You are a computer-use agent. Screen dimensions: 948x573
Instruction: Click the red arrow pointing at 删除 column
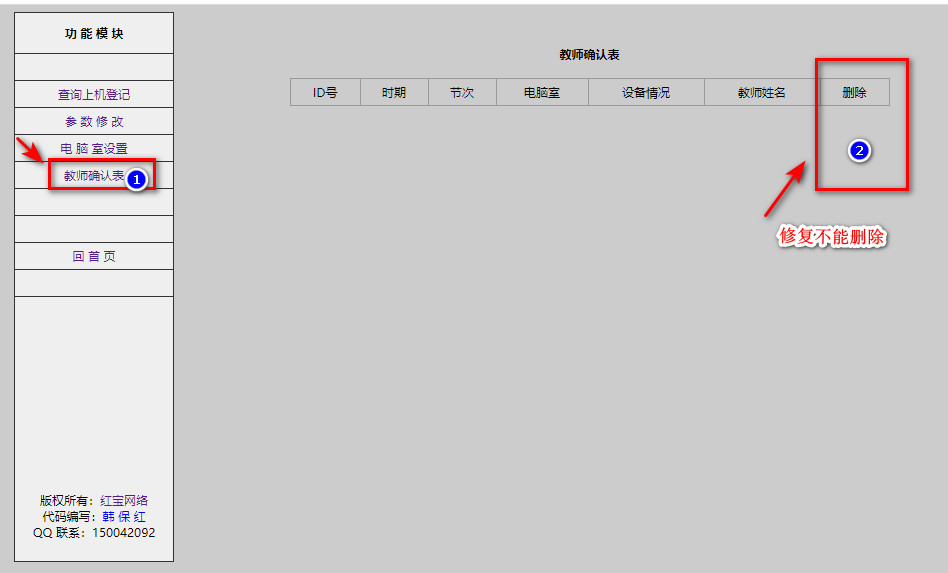[785, 188]
